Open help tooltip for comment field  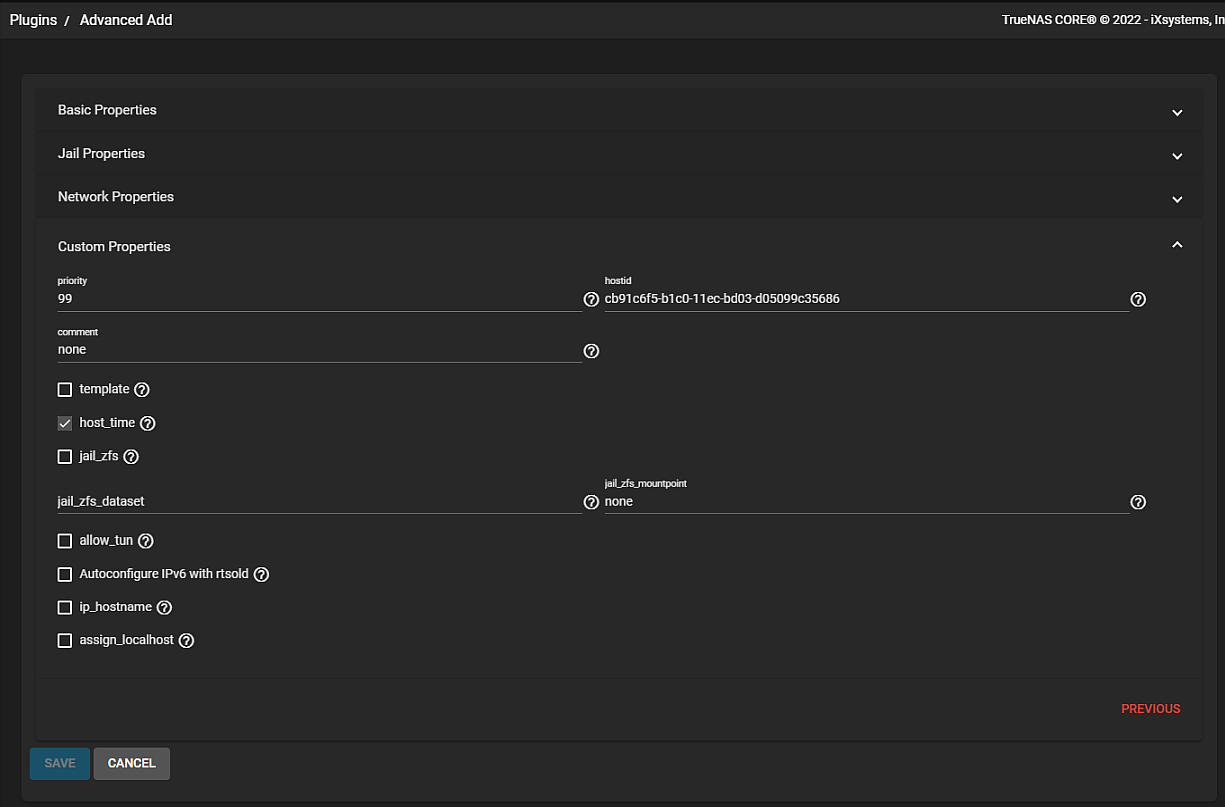pyautogui.click(x=591, y=351)
